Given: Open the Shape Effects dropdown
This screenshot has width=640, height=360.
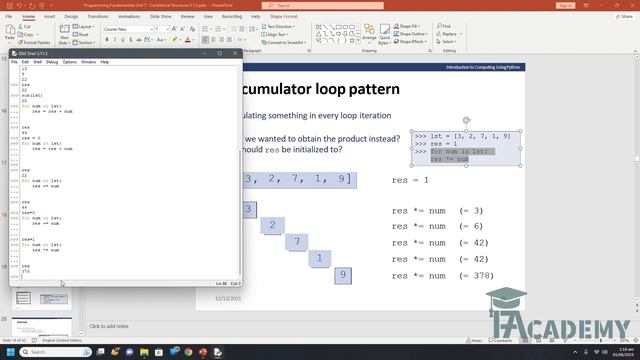Looking at the screenshot, I should (411, 42).
